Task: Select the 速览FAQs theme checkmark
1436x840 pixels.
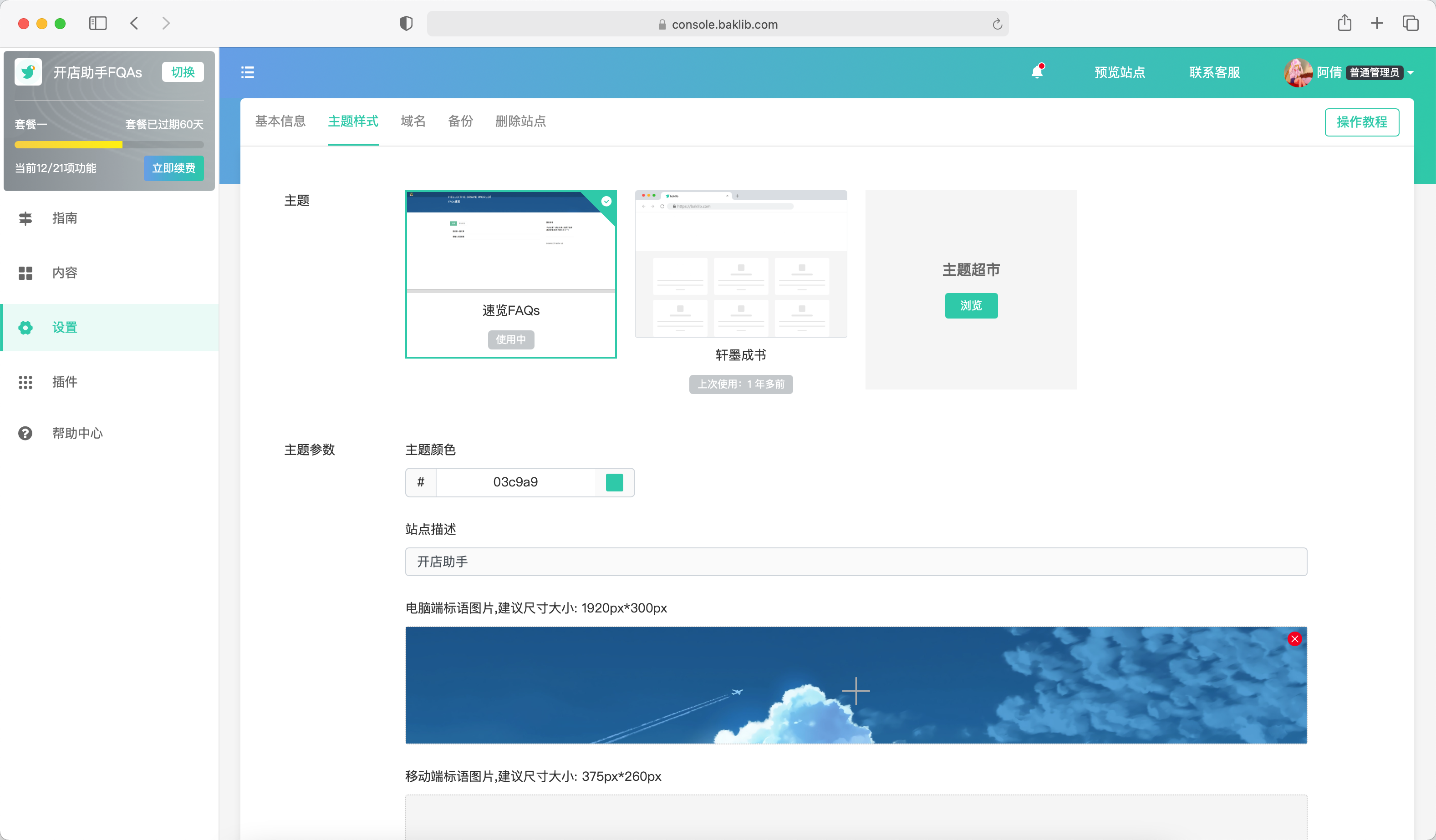Action: point(606,201)
